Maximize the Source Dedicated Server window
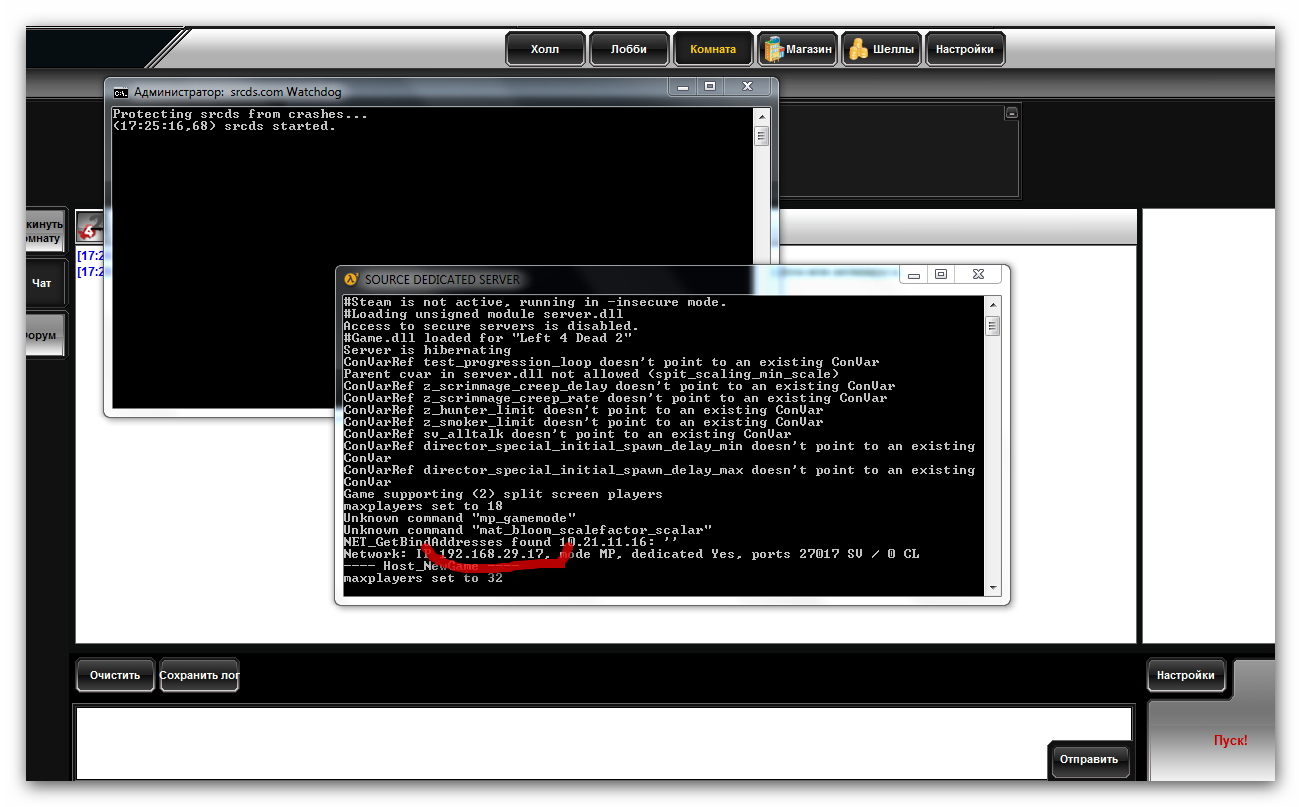 tap(941, 273)
